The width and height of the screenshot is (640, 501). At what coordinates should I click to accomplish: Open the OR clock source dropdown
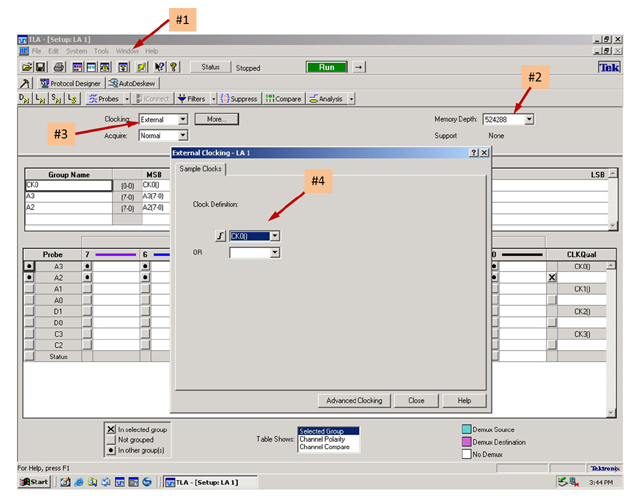tap(274, 253)
